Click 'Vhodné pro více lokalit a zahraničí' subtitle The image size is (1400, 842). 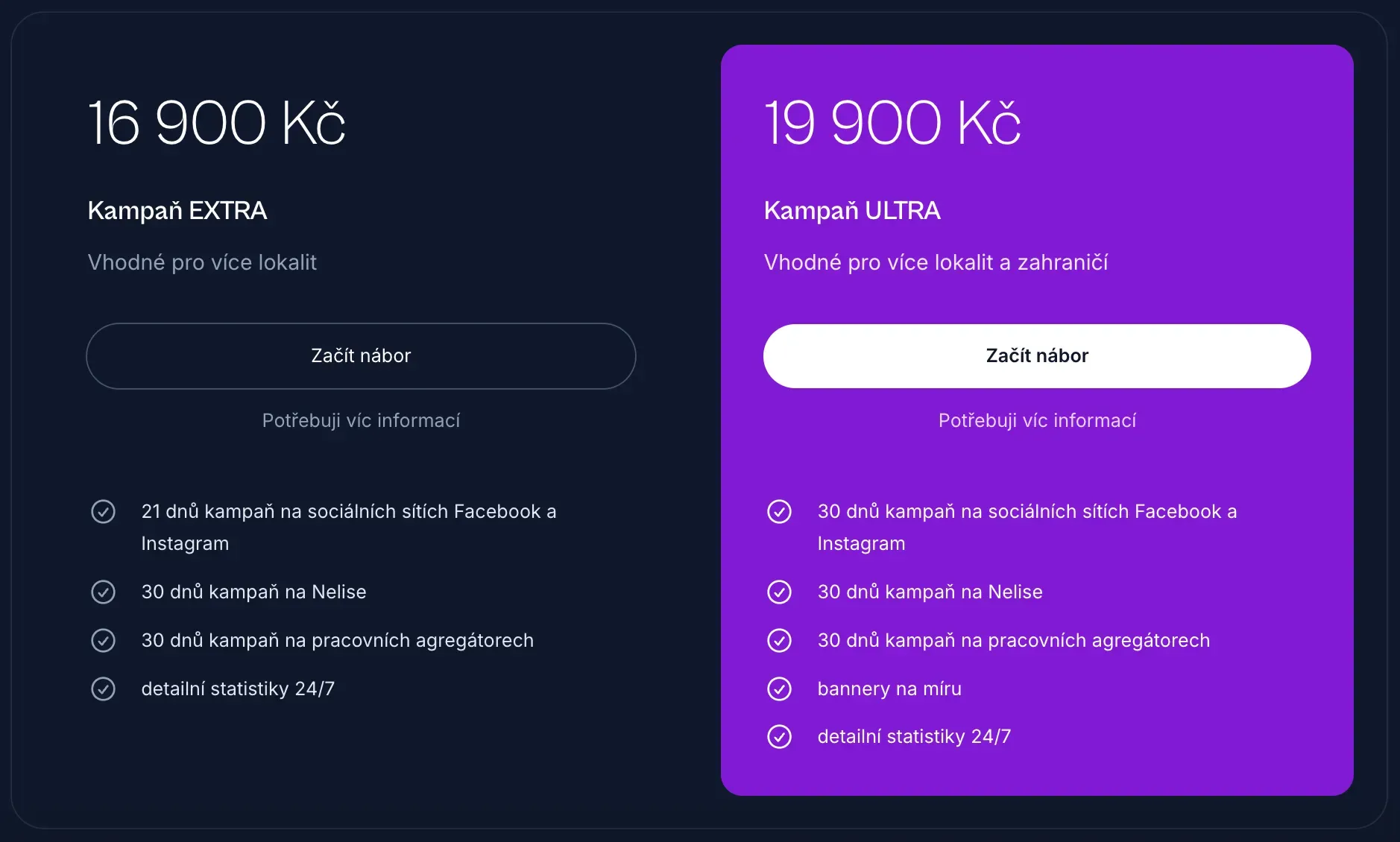click(x=935, y=262)
